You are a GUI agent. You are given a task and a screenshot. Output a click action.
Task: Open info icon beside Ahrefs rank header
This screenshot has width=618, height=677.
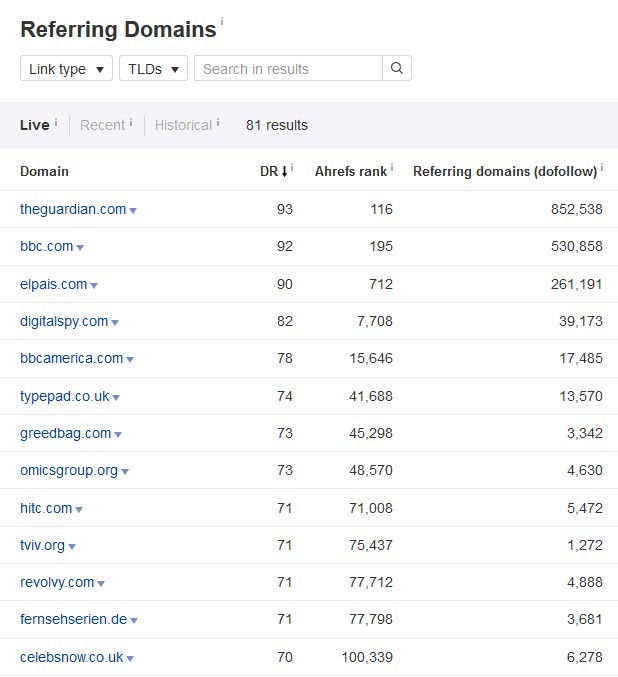(392, 167)
